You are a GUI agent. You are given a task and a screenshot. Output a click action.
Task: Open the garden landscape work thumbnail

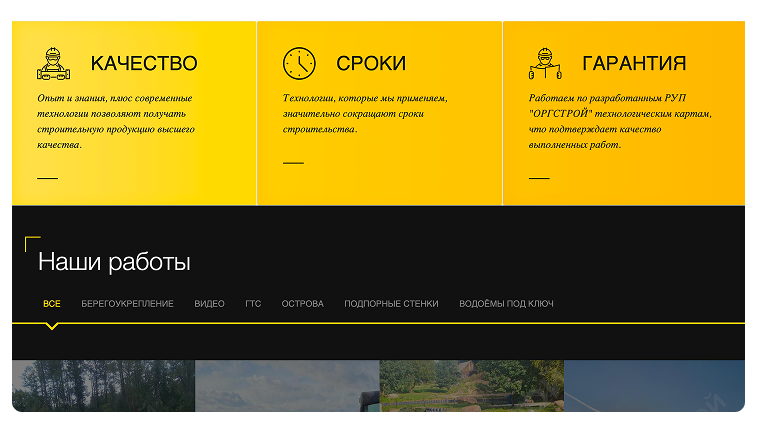[x=472, y=386]
